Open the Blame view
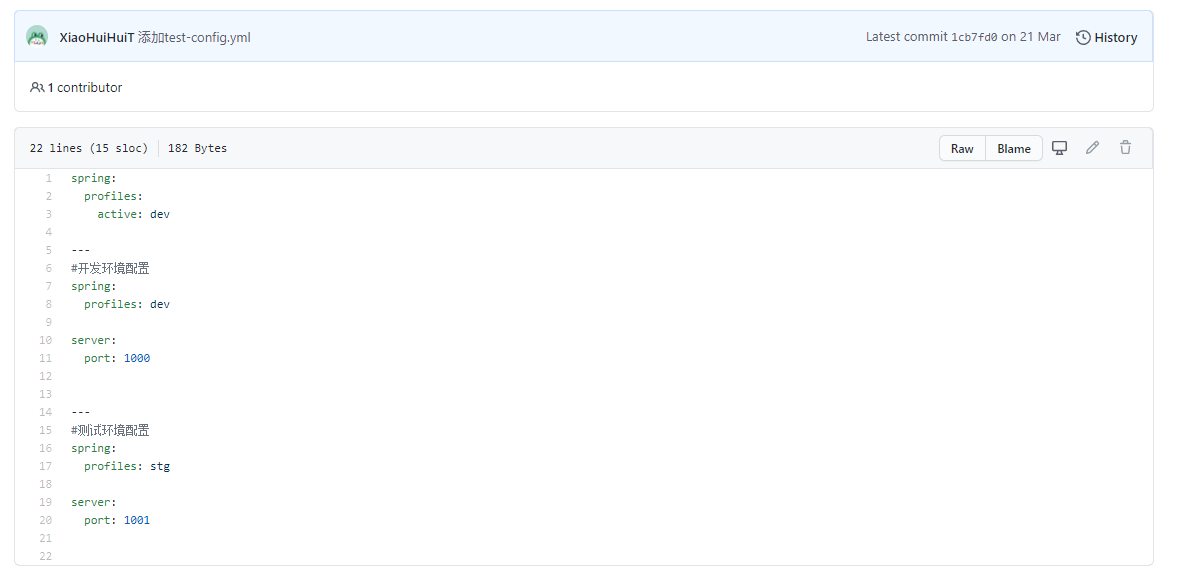The height and width of the screenshot is (579, 1186). [x=1014, y=148]
